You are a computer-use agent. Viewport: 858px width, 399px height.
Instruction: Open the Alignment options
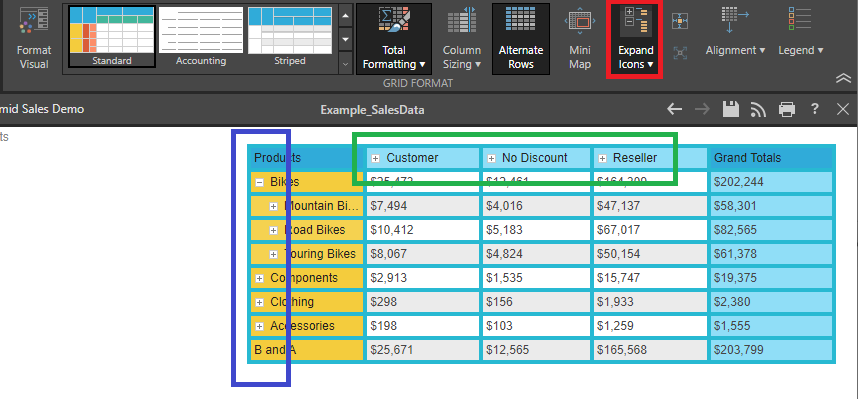735,33
